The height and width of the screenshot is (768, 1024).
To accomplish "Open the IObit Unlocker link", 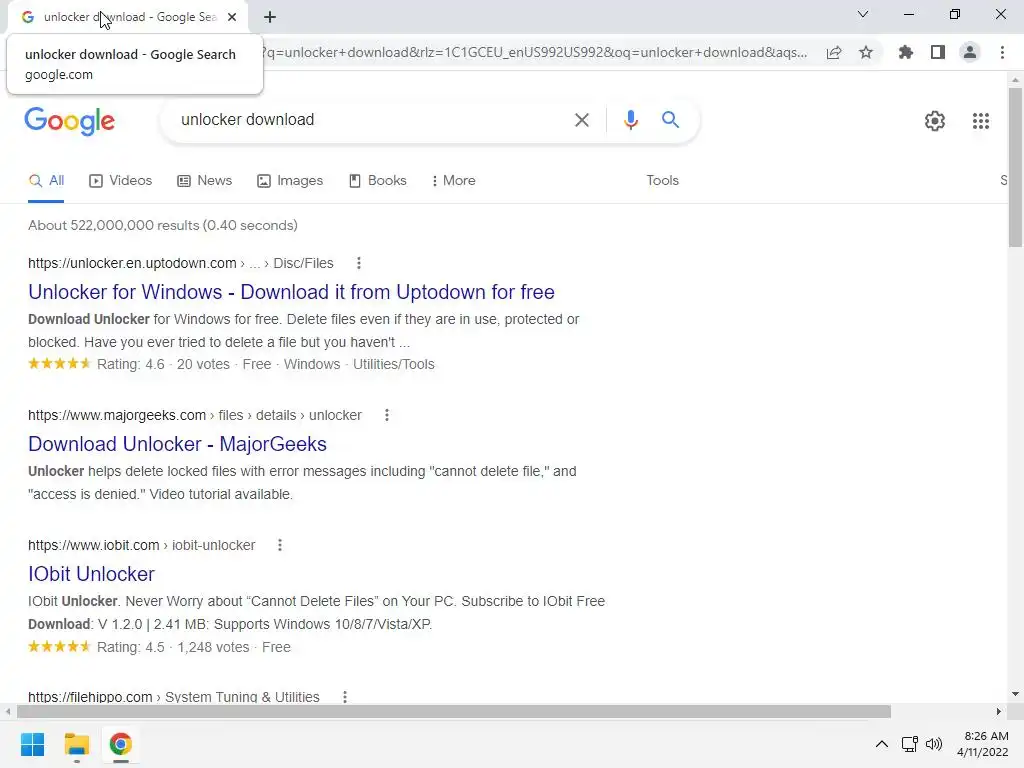I will point(91,574).
